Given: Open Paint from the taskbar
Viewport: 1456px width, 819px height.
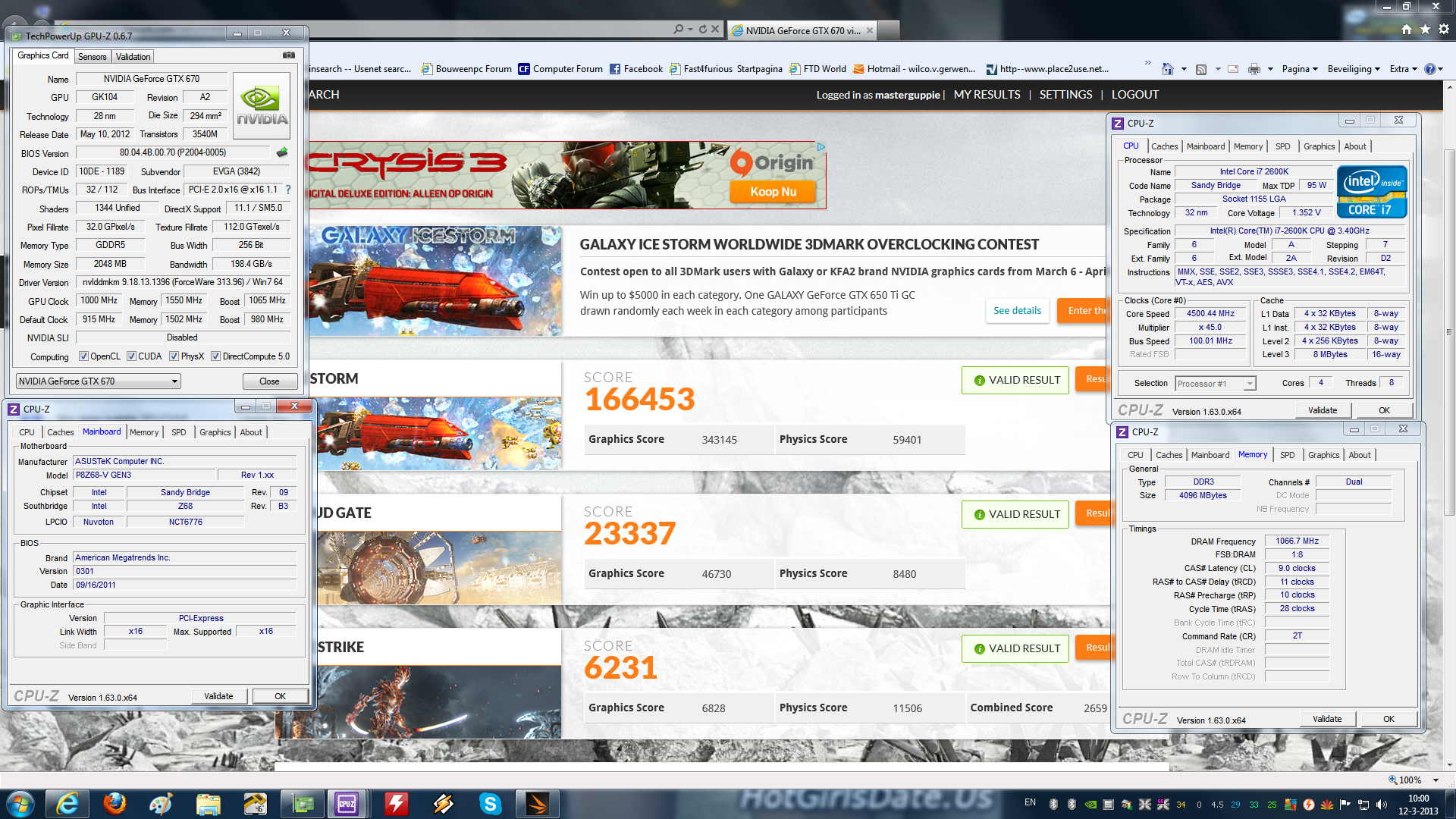Looking at the screenshot, I should [161, 804].
